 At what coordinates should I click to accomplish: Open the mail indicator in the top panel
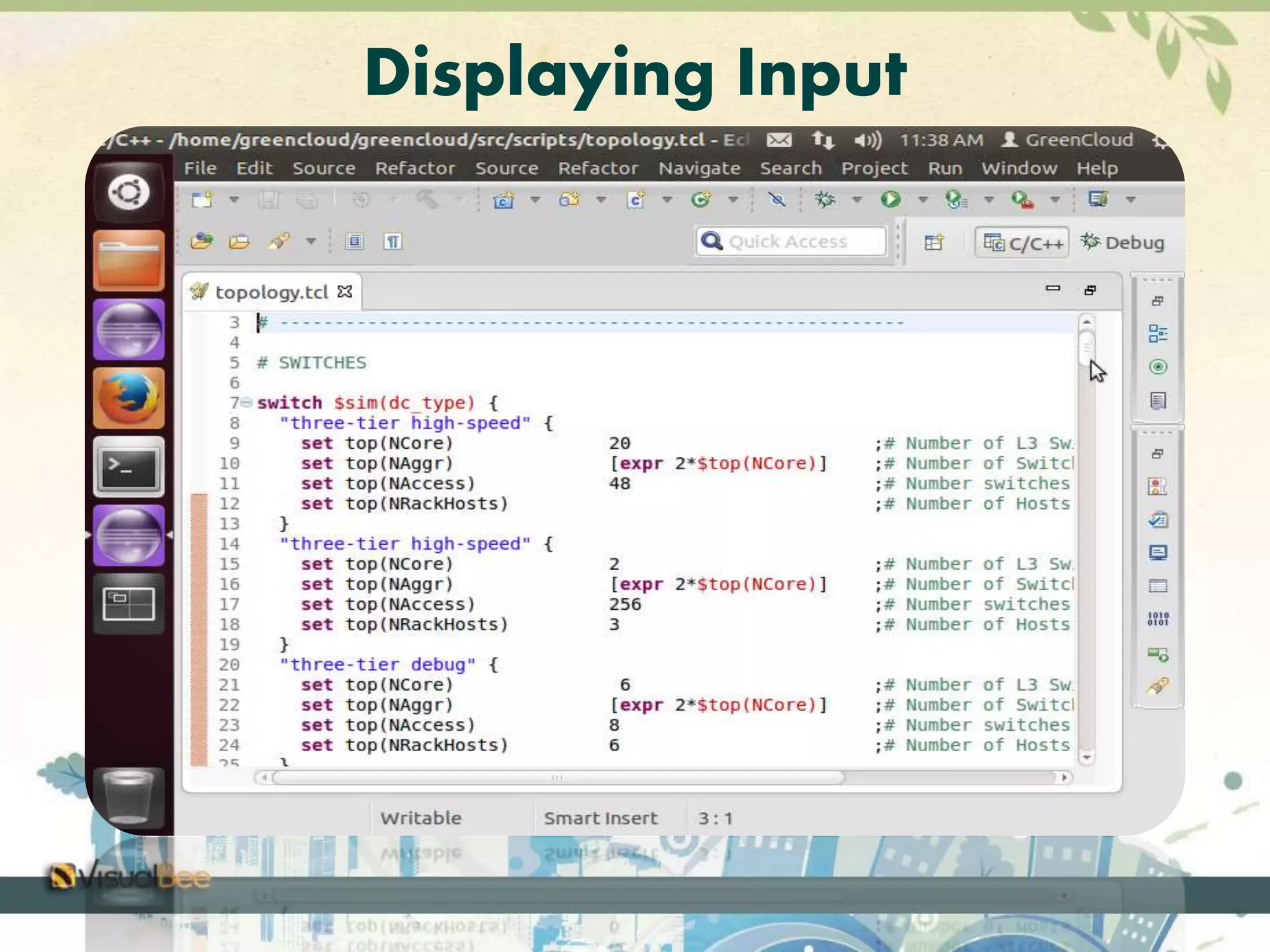779,141
